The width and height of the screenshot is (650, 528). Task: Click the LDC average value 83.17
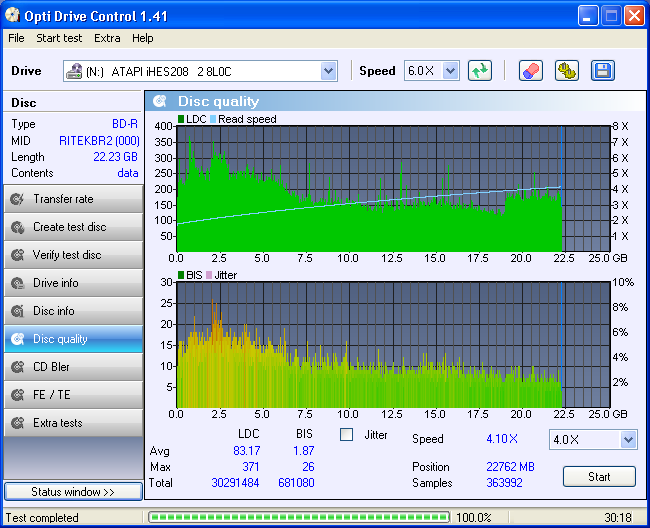[247, 450]
